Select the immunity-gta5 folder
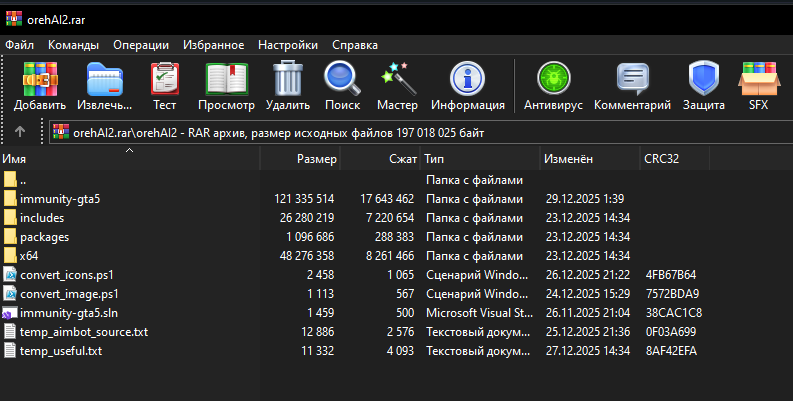 pyautogui.click(x=60, y=199)
